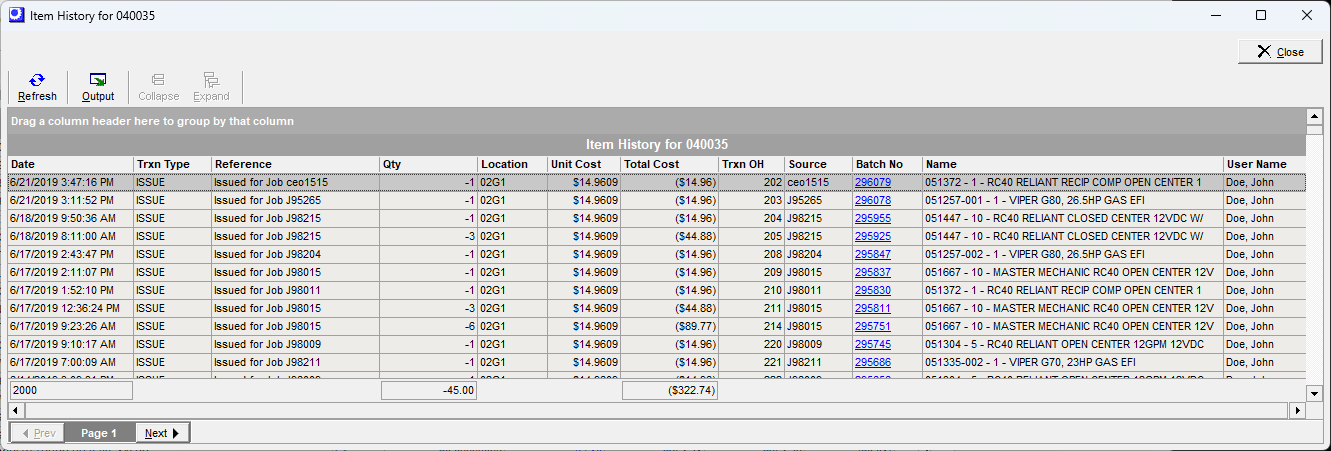Click the vertical scrollbar down arrow
The height and width of the screenshot is (451, 1331).
pyautogui.click(x=1315, y=393)
